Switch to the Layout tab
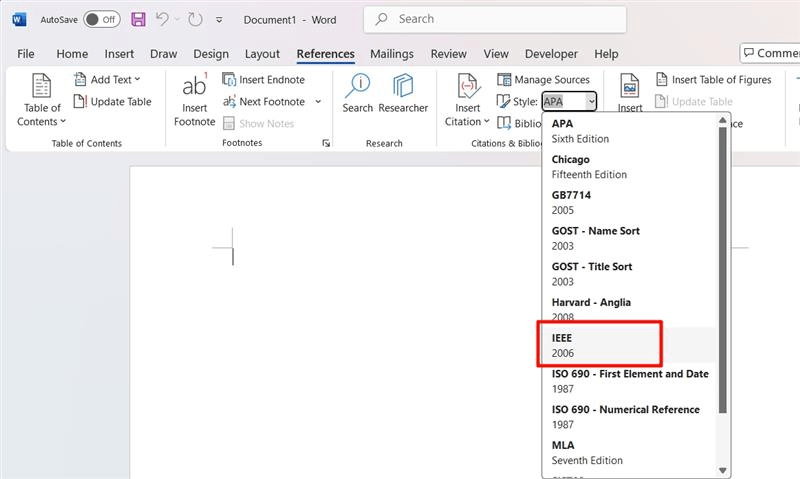The width and height of the screenshot is (800, 479). click(262, 54)
